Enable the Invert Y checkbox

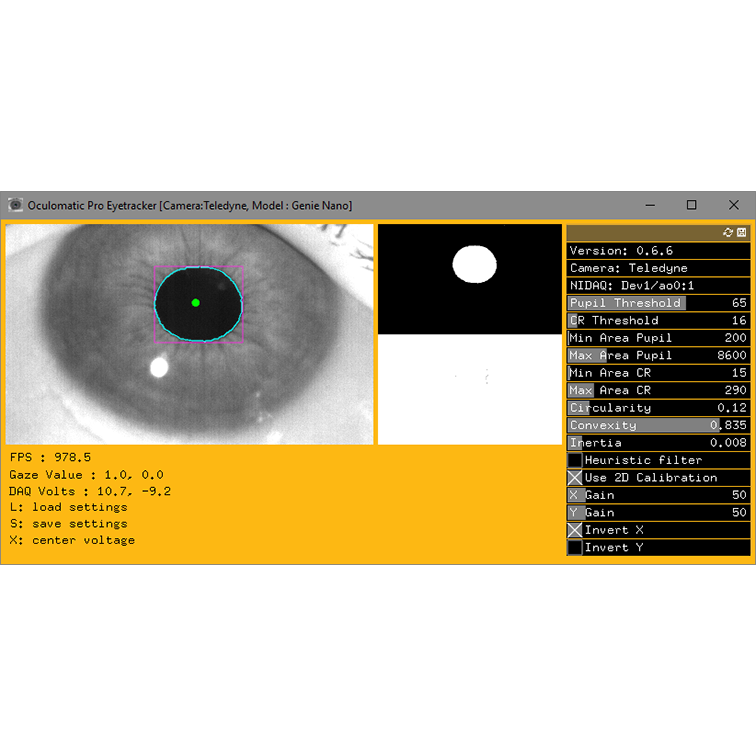point(575,548)
